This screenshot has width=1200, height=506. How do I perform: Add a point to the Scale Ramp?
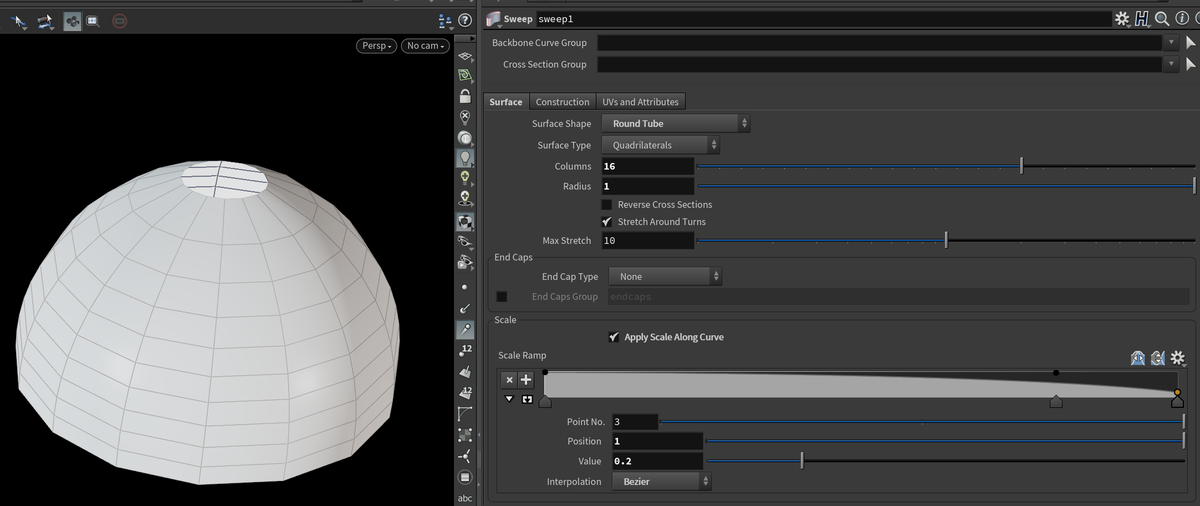[526, 380]
